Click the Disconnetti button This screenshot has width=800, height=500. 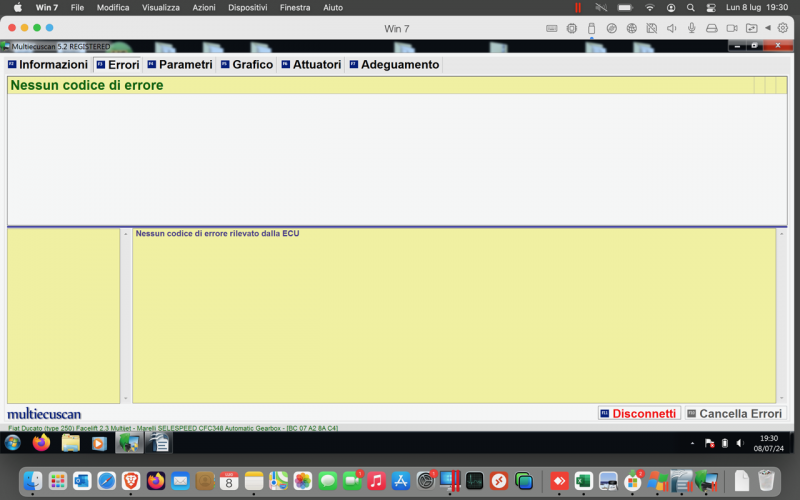pos(639,413)
